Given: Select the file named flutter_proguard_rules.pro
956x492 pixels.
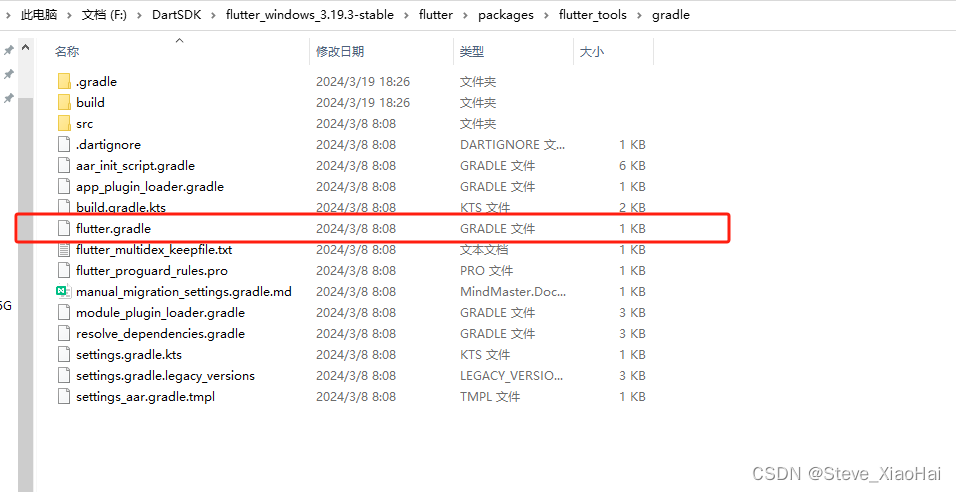Looking at the screenshot, I should (x=152, y=271).
